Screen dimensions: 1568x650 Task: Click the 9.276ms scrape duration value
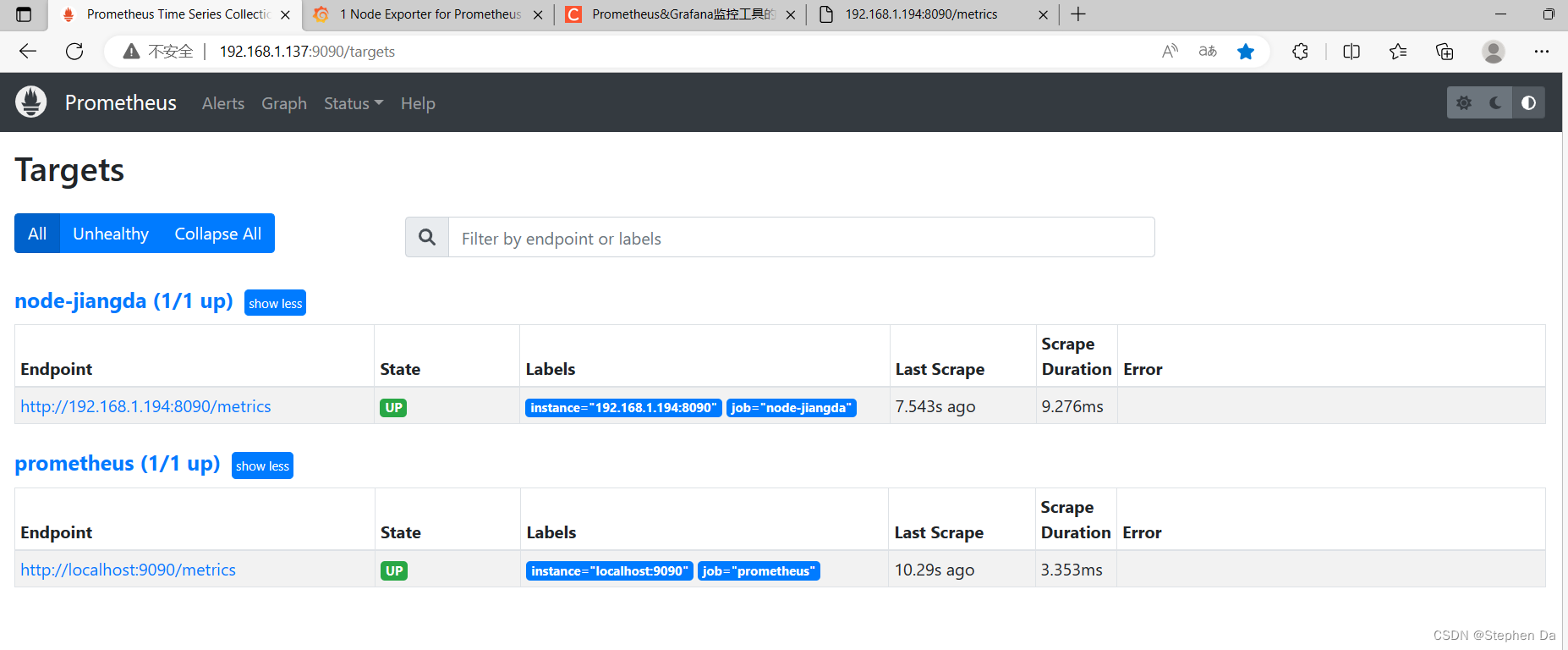click(1072, 407)
